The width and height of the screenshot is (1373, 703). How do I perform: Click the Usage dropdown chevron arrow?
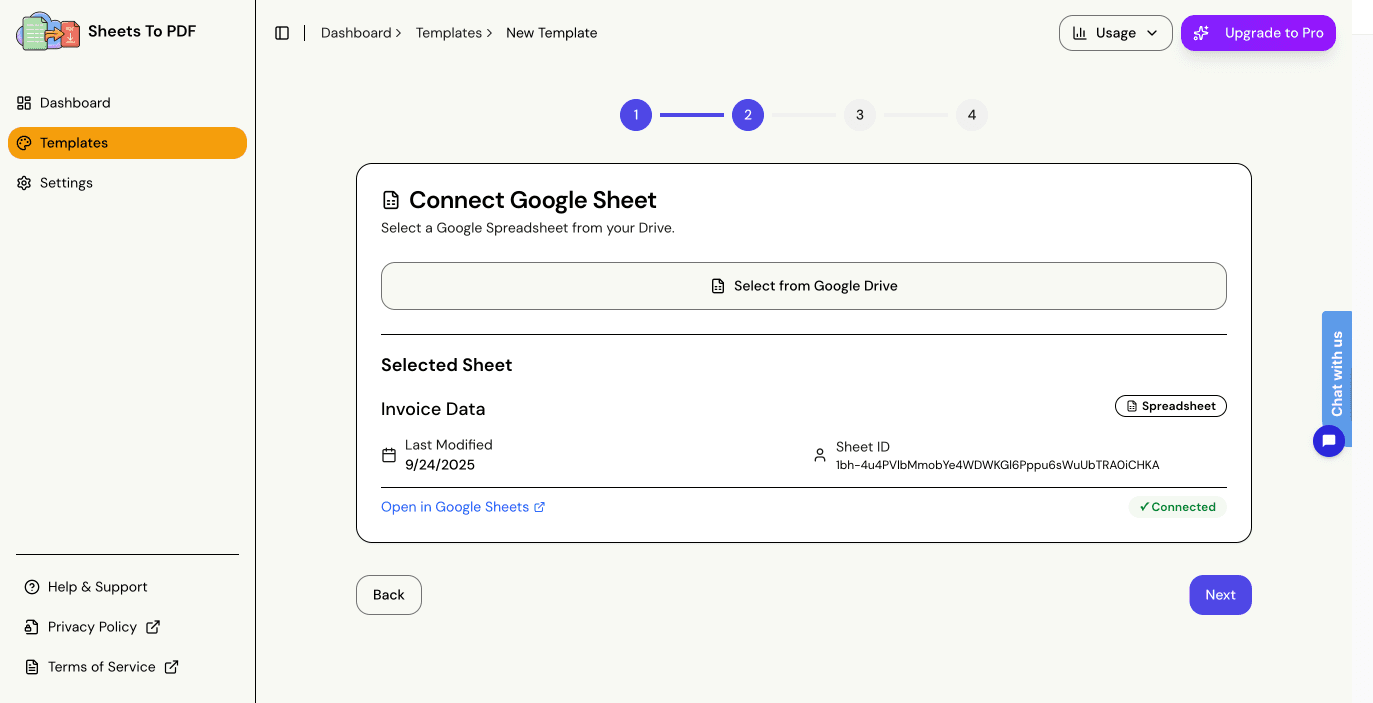(1152, 33)
